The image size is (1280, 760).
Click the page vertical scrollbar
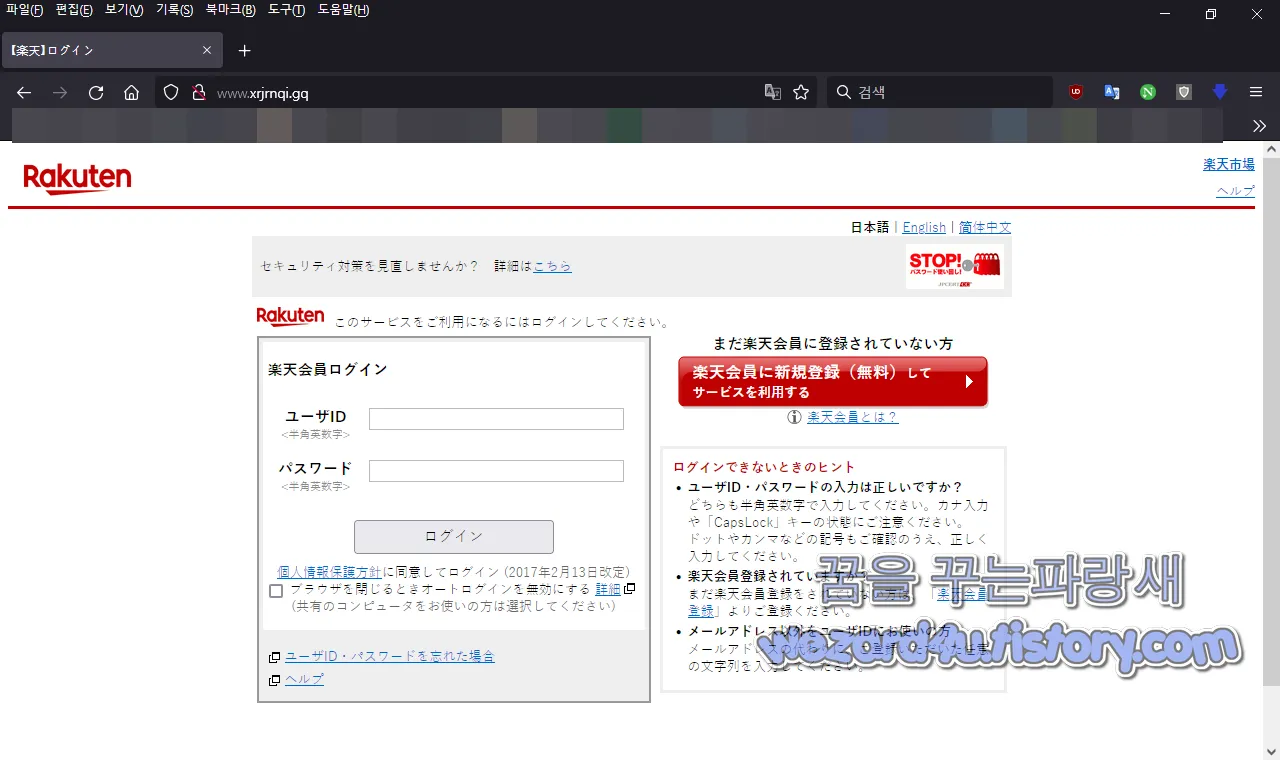click(1271, 421)
